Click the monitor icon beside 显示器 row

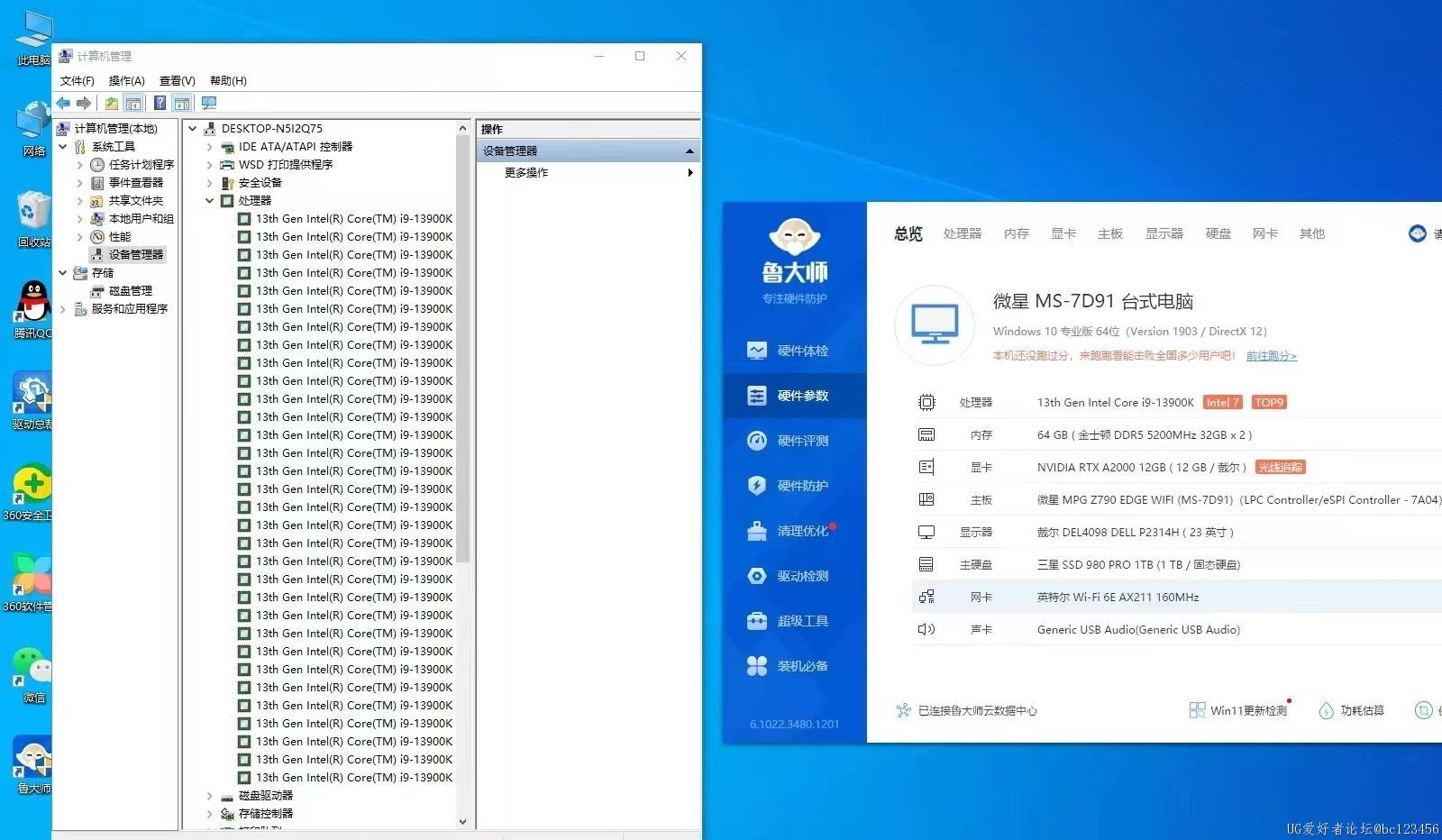click(x=926, y=532)
